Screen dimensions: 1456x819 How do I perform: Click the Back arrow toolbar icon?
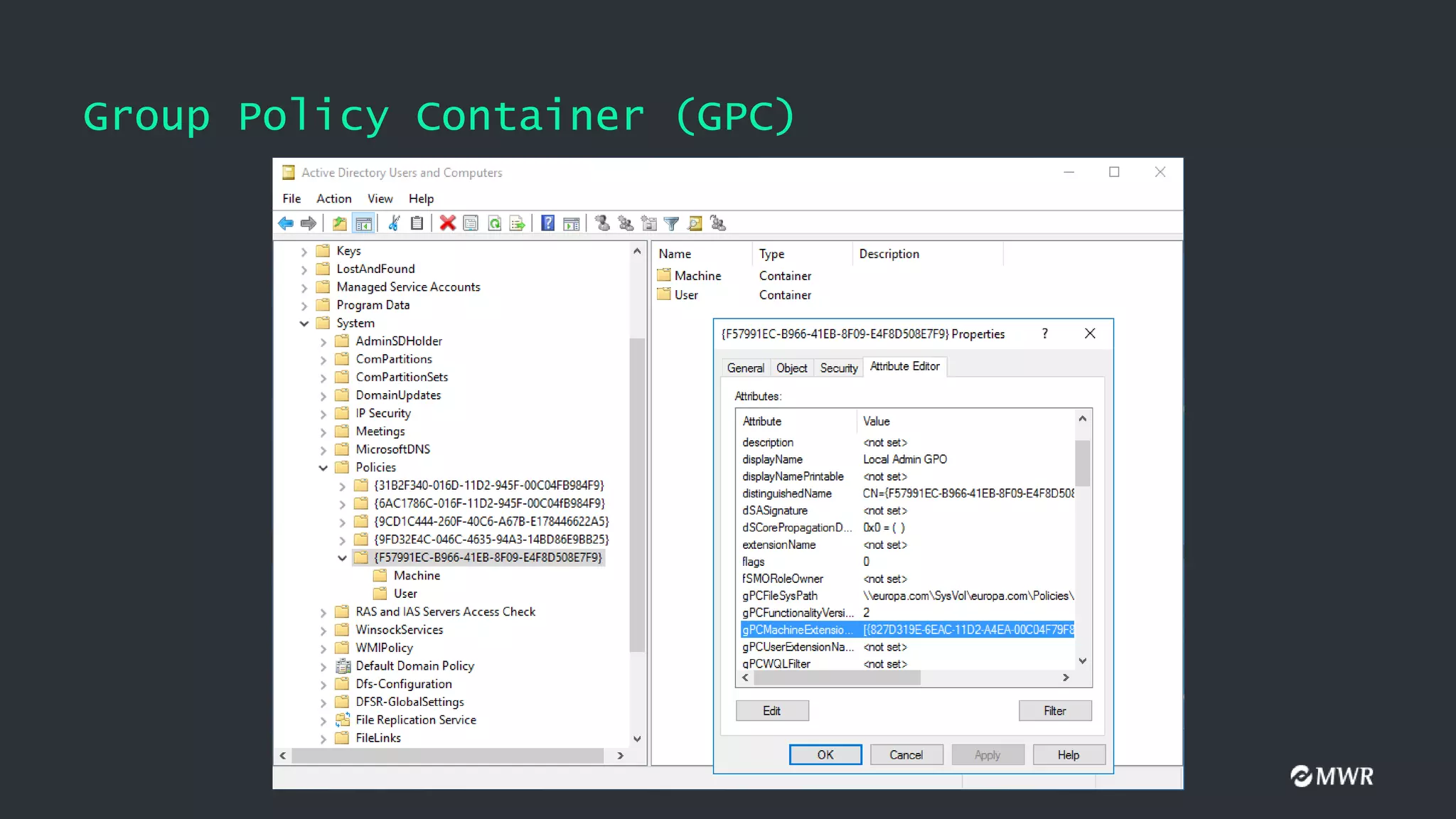286,223
